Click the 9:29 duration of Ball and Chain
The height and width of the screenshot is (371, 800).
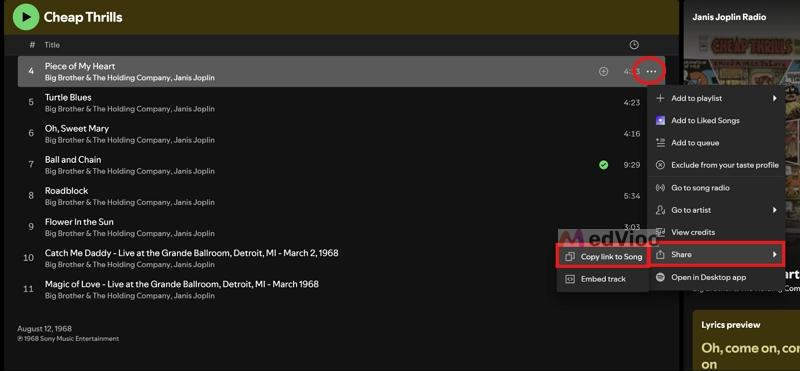pos(632,165)
